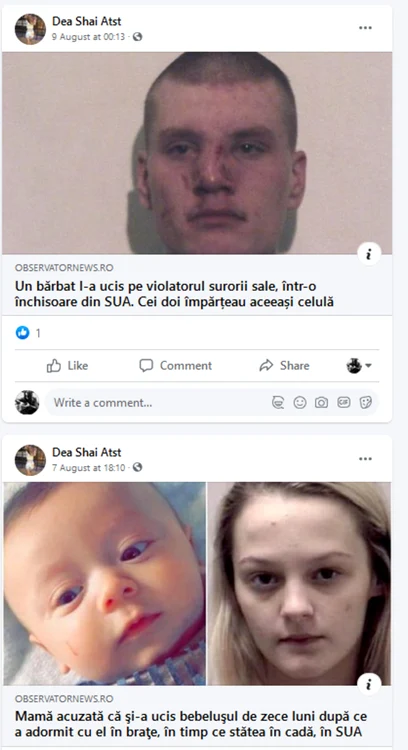Share the first post
This screenshot has height=750, width=408.
pyautogui.click(x=284, y=366)
